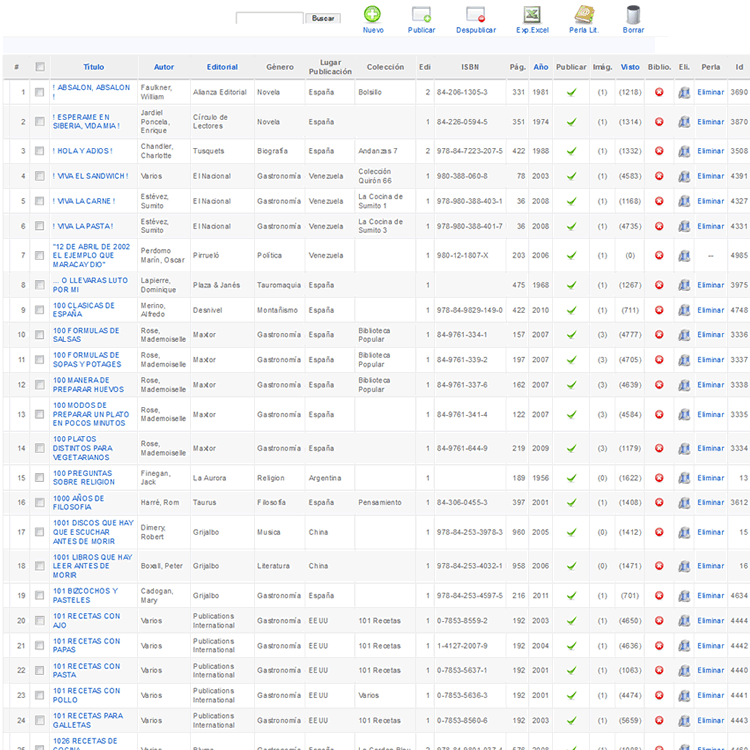Open the Perla Lit. book icon
750x750 pixels.
click(584, 15)
